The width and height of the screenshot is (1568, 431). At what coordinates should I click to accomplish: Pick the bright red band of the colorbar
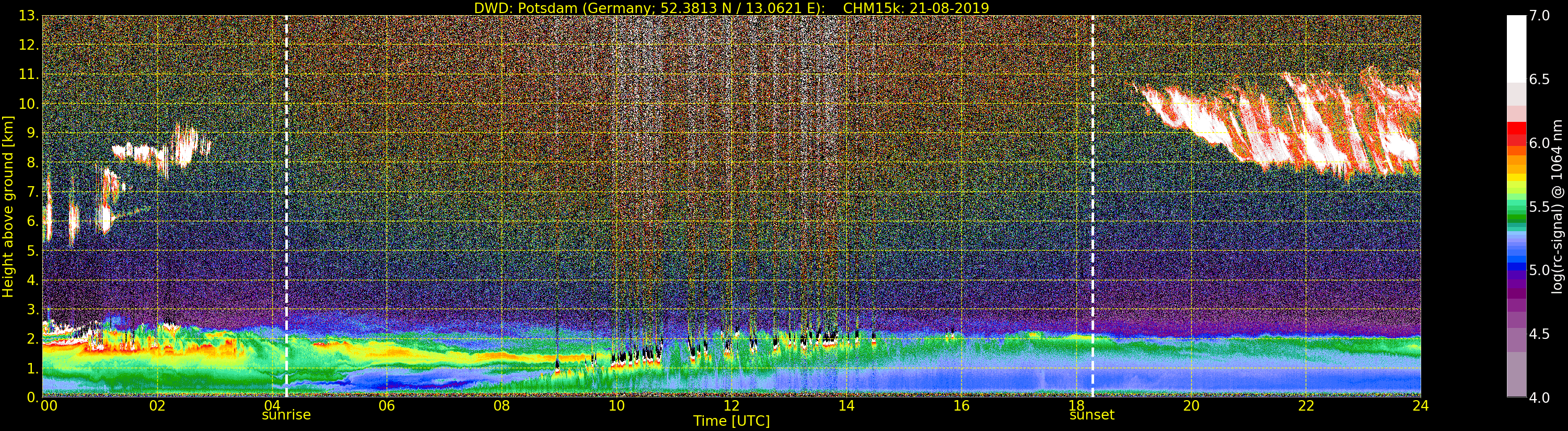point(1516,128)
